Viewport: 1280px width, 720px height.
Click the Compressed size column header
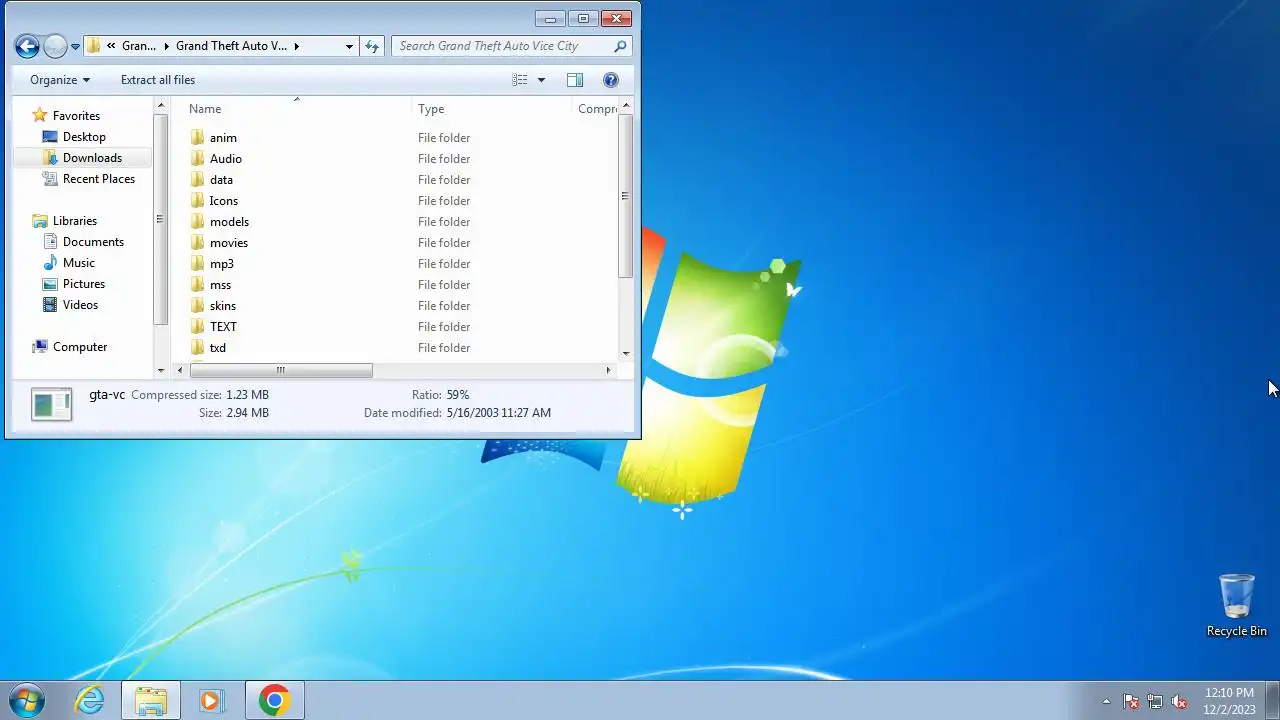coord(596,109)
